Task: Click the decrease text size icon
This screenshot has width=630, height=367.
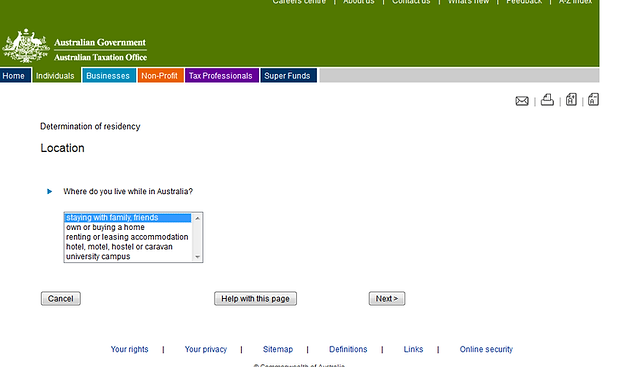Action: click(593, 99)
